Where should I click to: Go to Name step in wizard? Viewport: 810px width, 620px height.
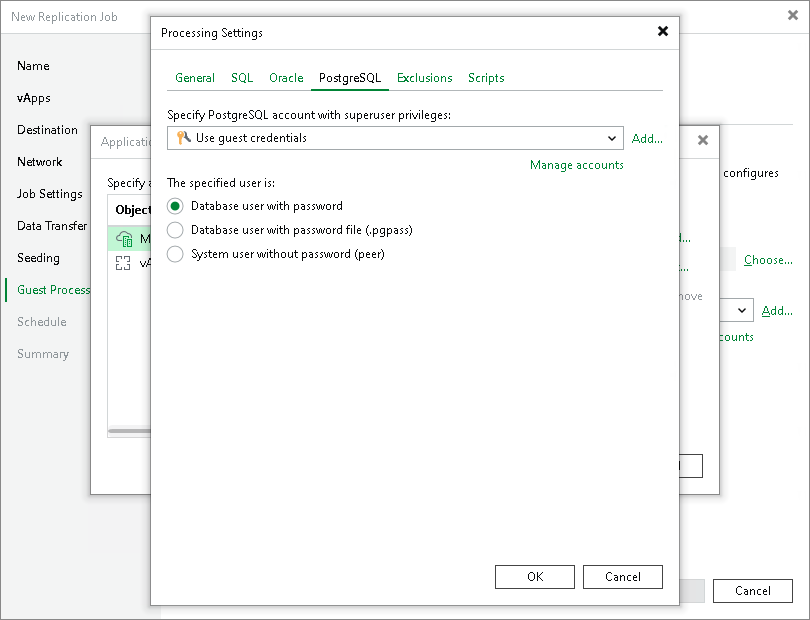coord(33,66)
